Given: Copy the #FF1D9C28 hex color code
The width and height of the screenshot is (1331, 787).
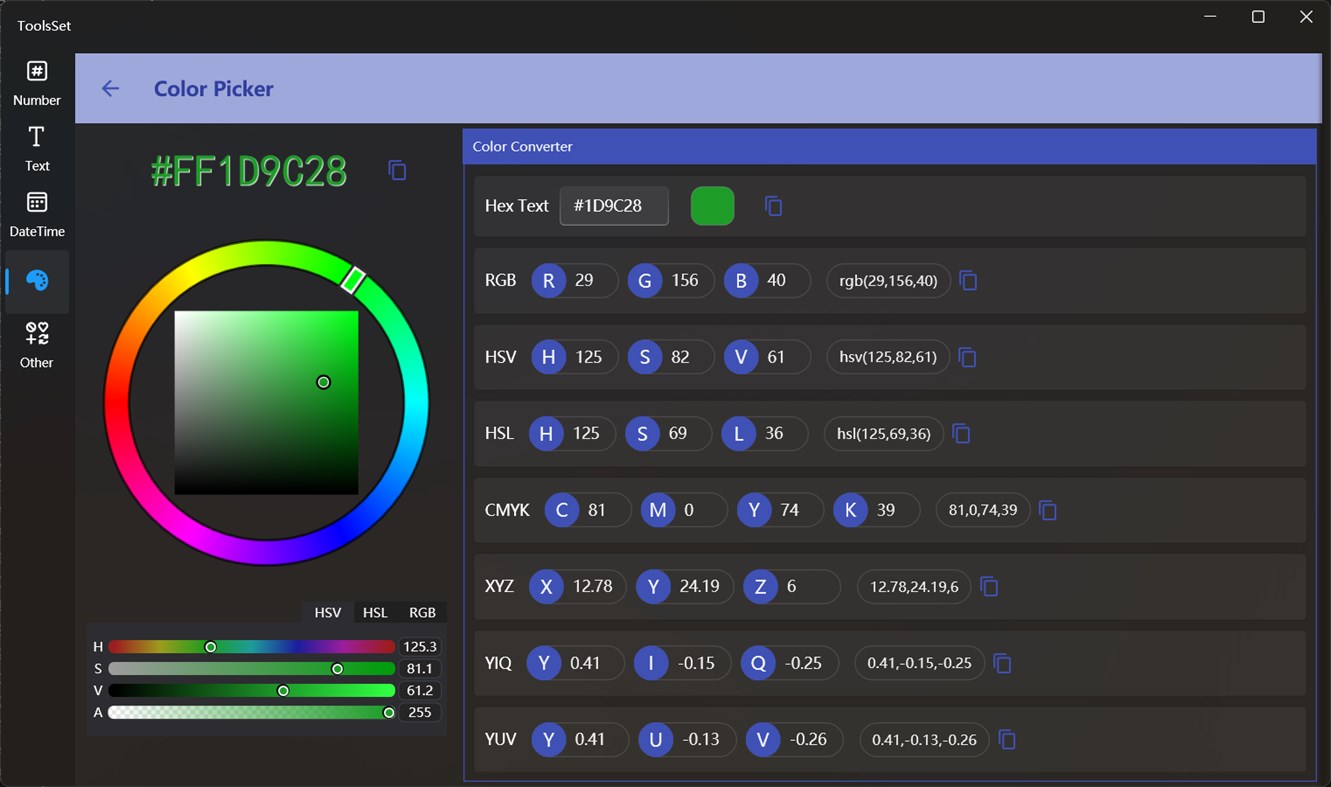Looking at the screenshot, I should click(x=397, y=170).
